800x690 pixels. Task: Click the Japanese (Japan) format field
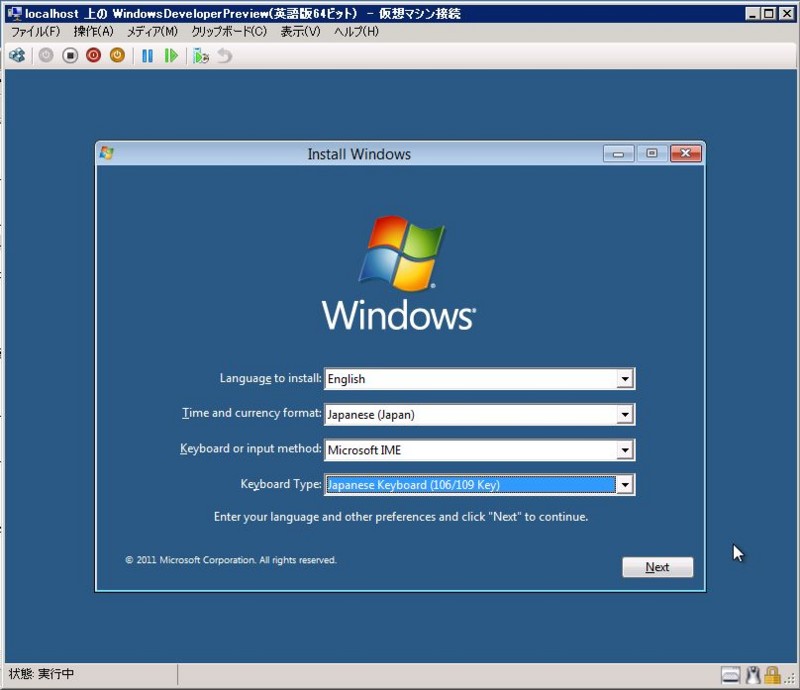coord(480,414)
